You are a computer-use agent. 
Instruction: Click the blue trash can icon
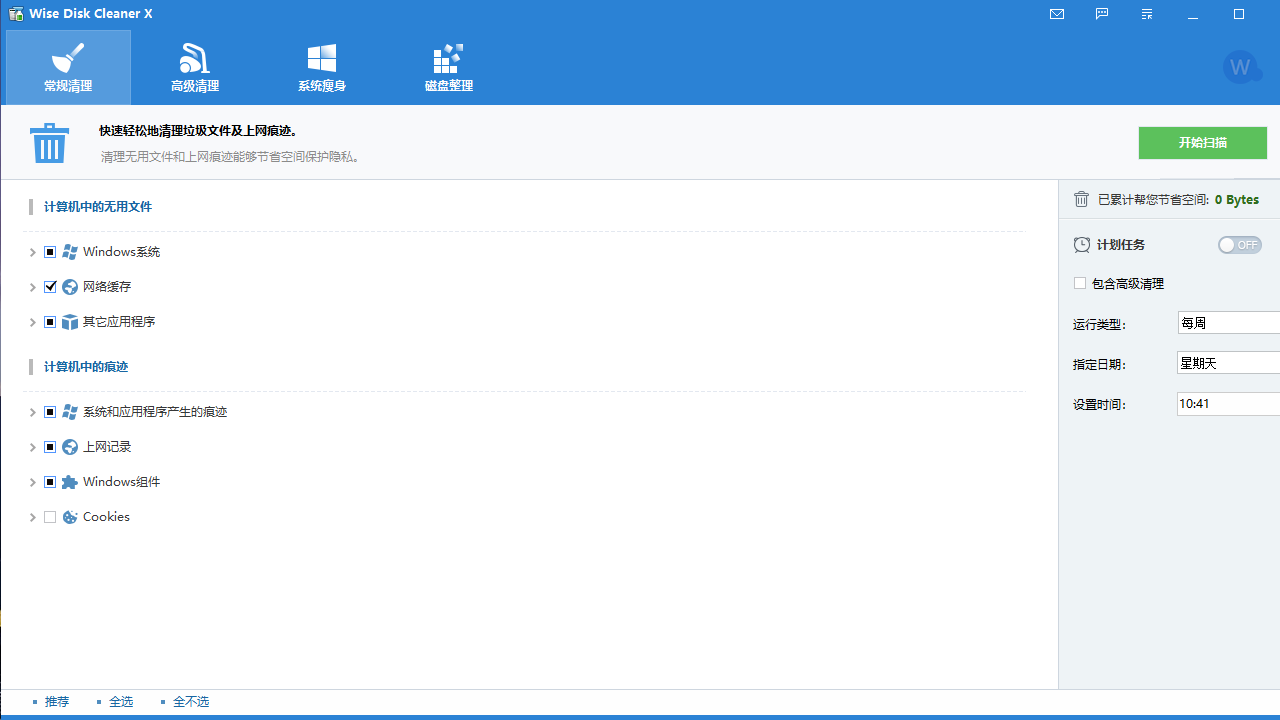[x=49, y=143]
